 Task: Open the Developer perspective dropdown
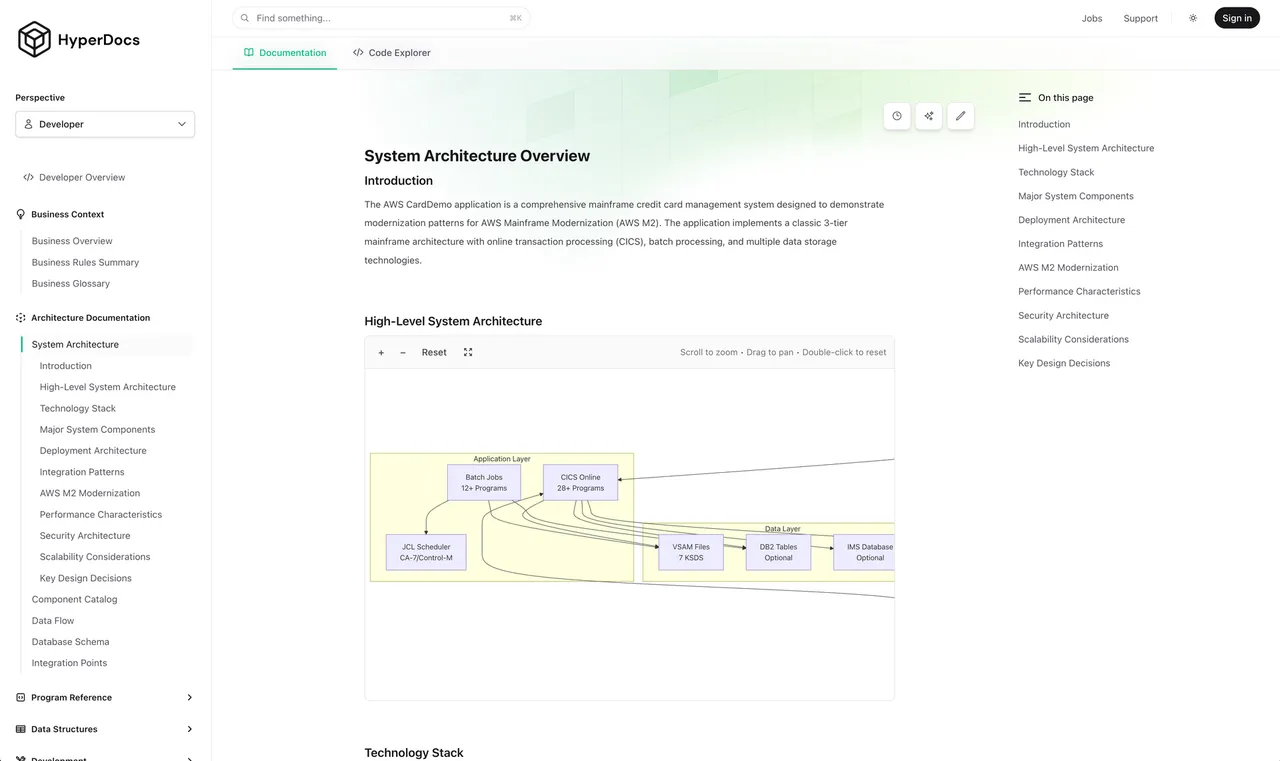[105, 124]
